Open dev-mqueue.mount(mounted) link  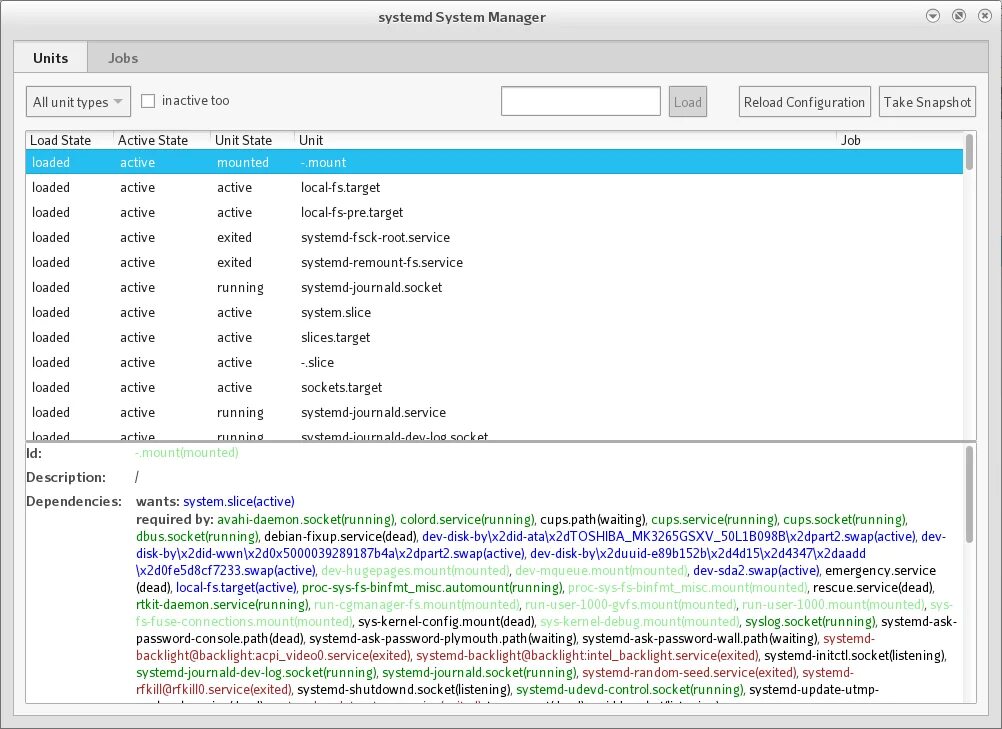(x=602, y=571)
